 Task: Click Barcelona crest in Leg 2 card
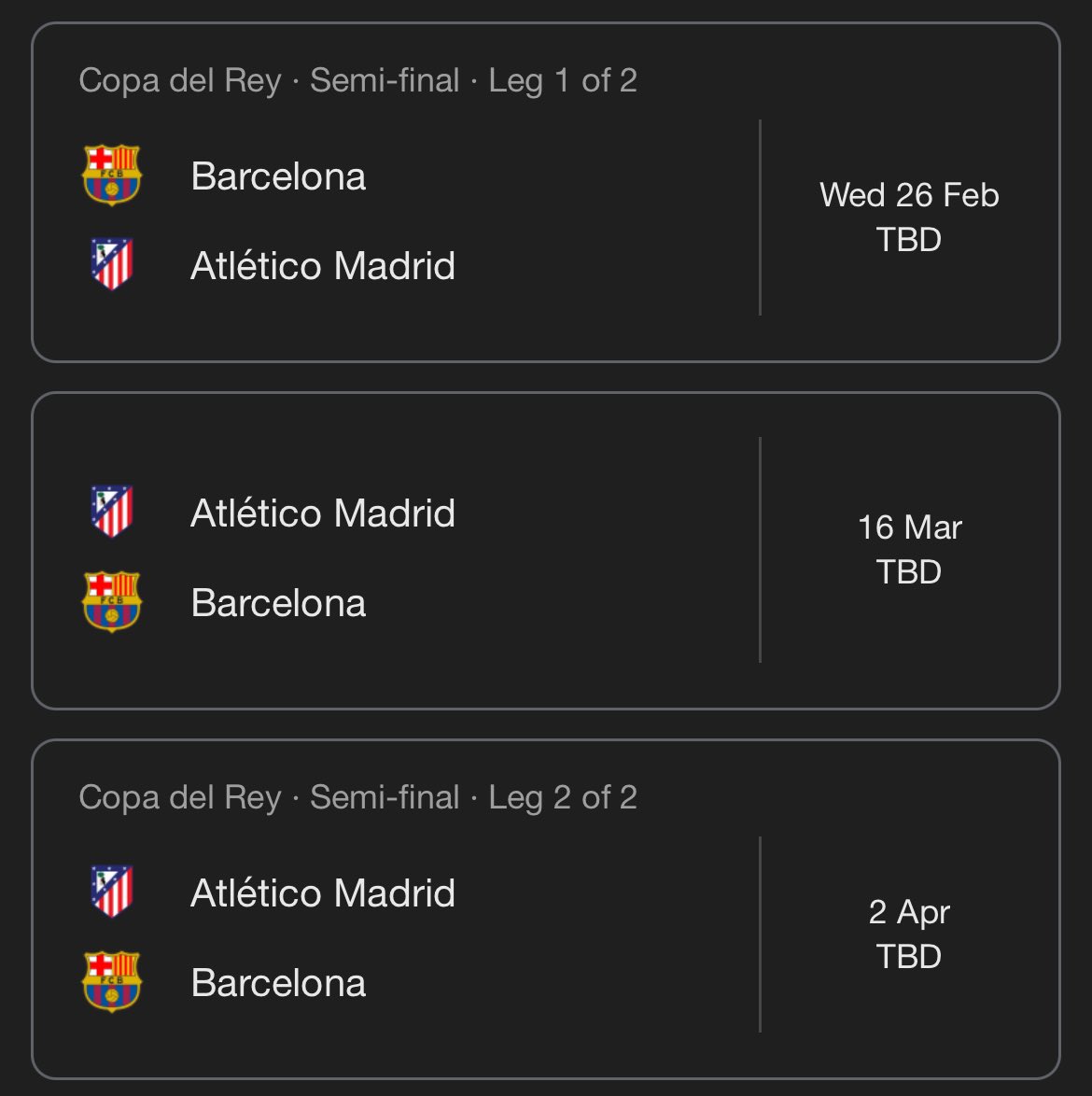112,981
